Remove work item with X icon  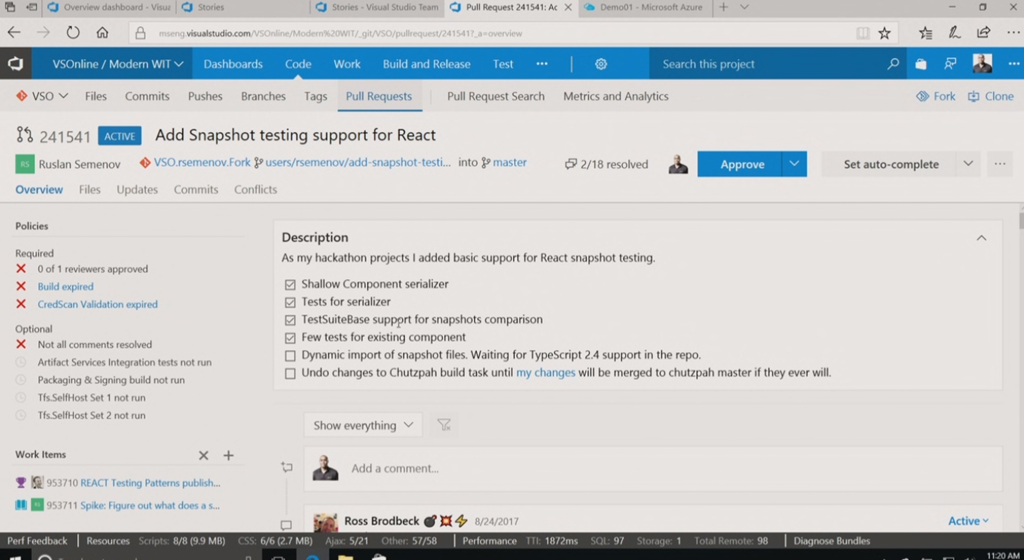click(204, 456)
